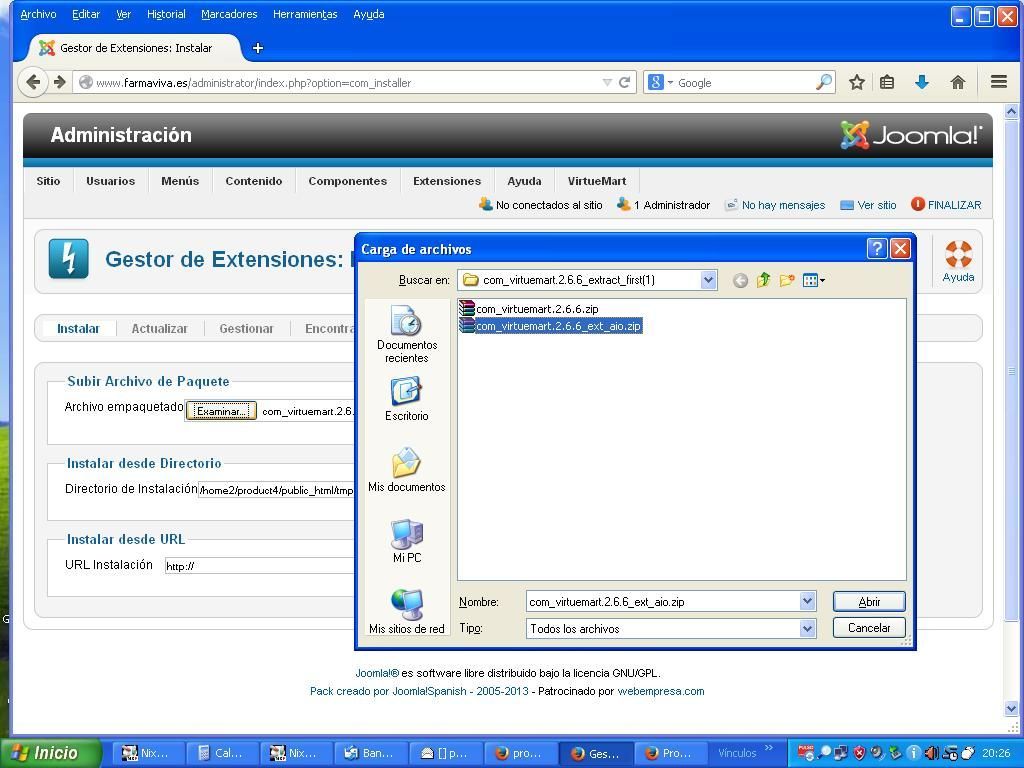Click the Directorio de Instalación field
Viewport: 1024px width, 768px height.
click(x=276, y=490)
